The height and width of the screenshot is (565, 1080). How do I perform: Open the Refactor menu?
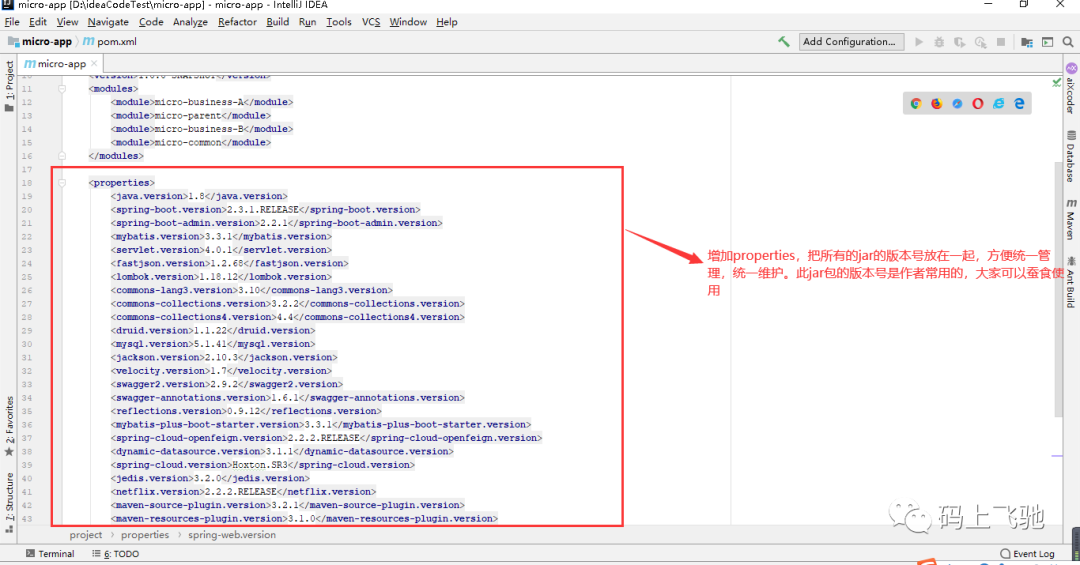click(237, 22)
